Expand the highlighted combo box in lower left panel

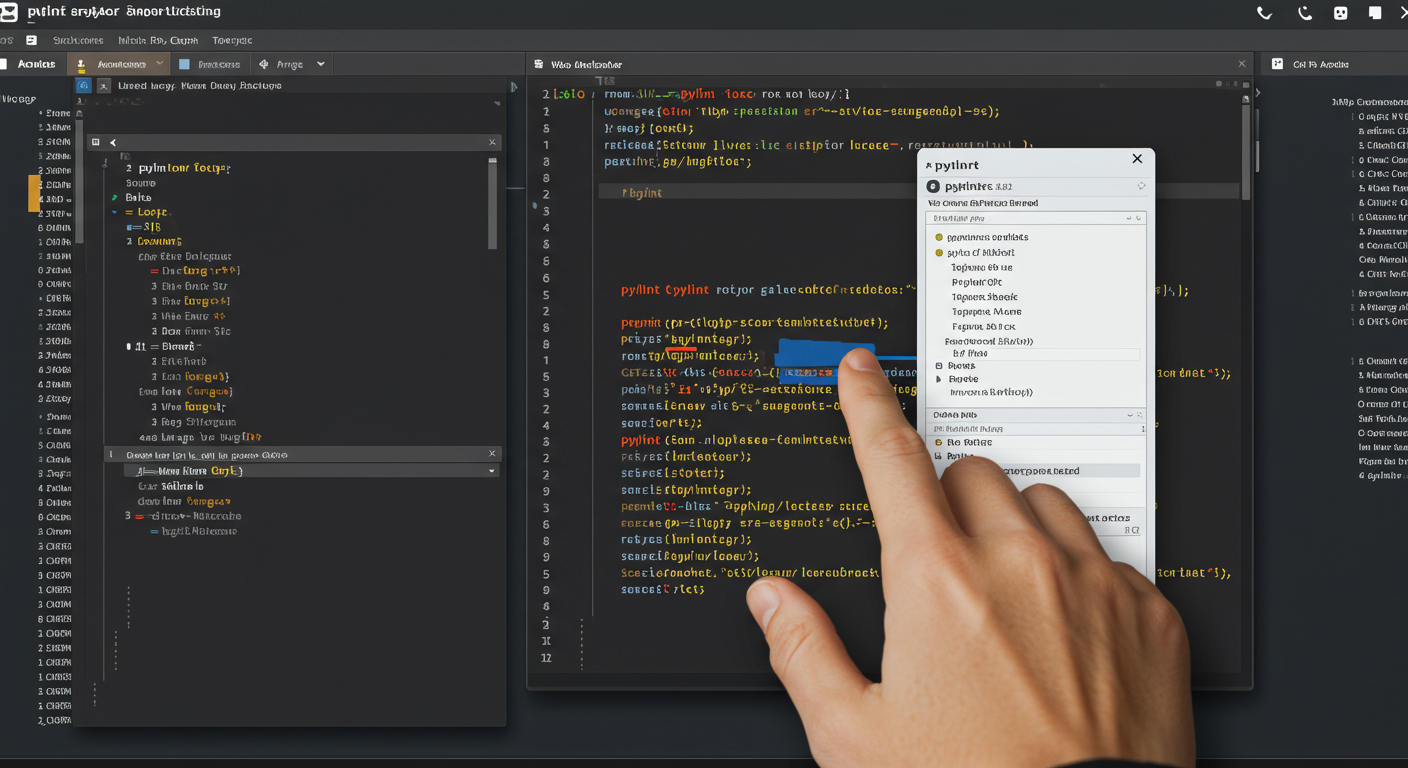[x=491, y=471]
